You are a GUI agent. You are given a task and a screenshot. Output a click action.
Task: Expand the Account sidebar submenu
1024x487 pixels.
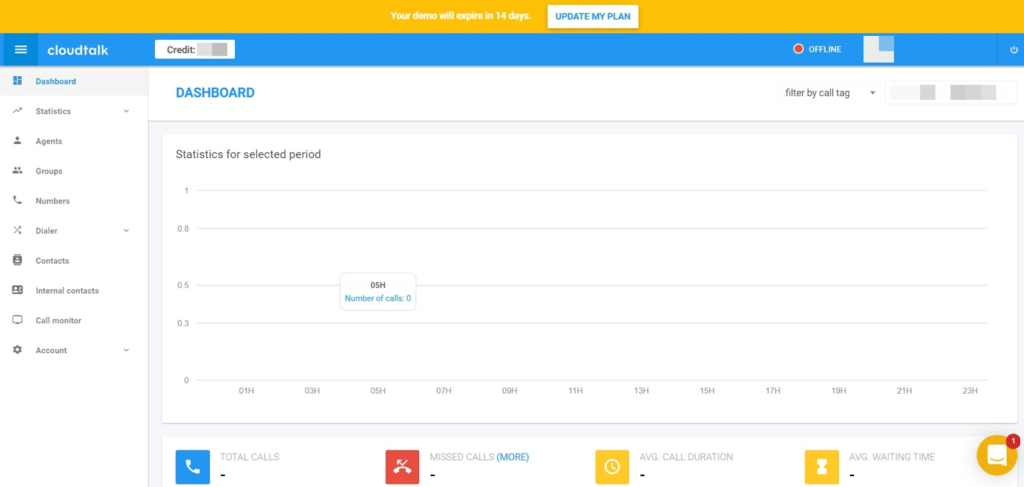click(x=70, y=351)
